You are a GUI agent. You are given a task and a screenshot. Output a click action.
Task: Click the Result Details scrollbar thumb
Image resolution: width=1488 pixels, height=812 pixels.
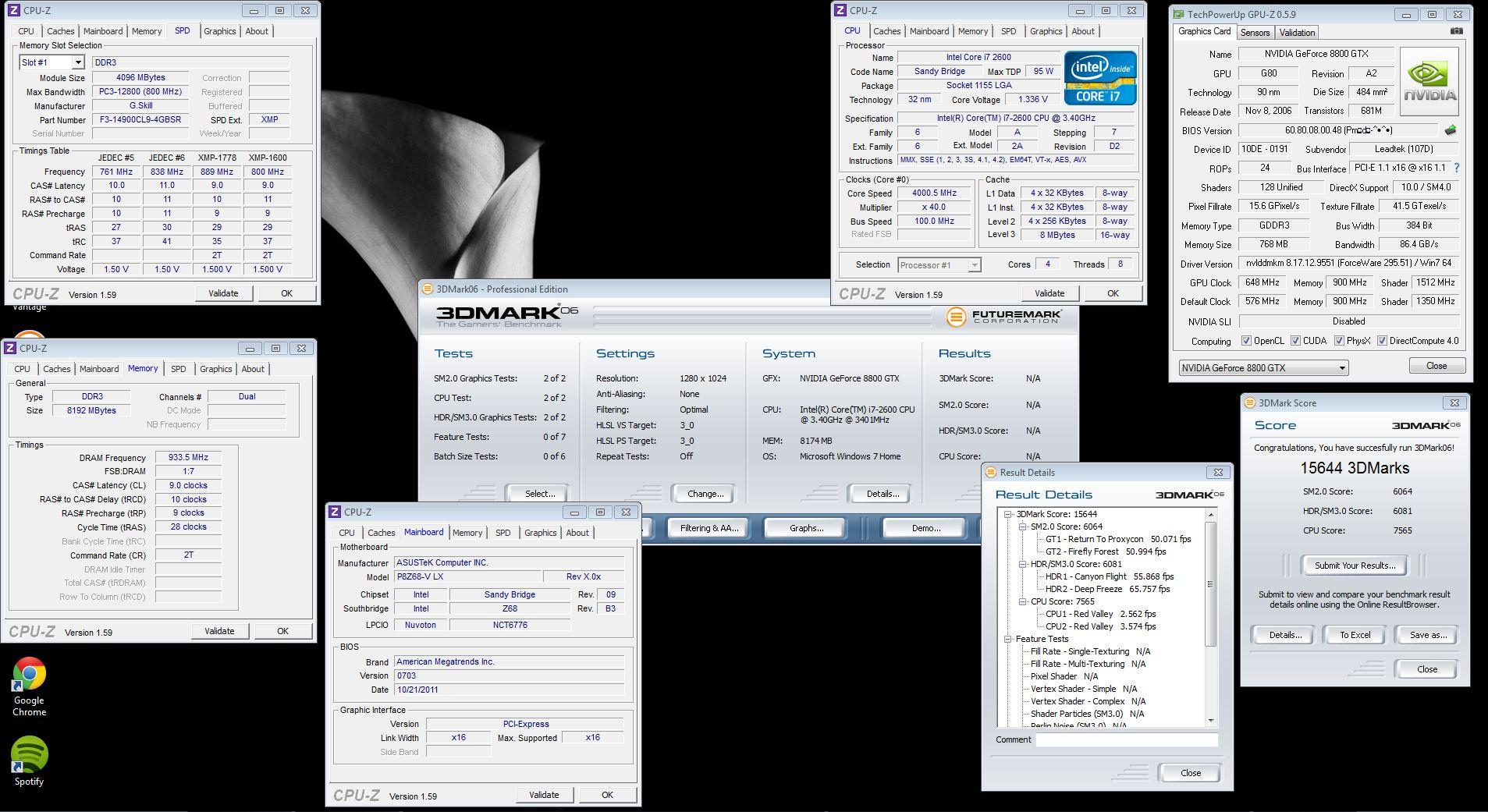pyautogui.click(x=1211, y=583)
